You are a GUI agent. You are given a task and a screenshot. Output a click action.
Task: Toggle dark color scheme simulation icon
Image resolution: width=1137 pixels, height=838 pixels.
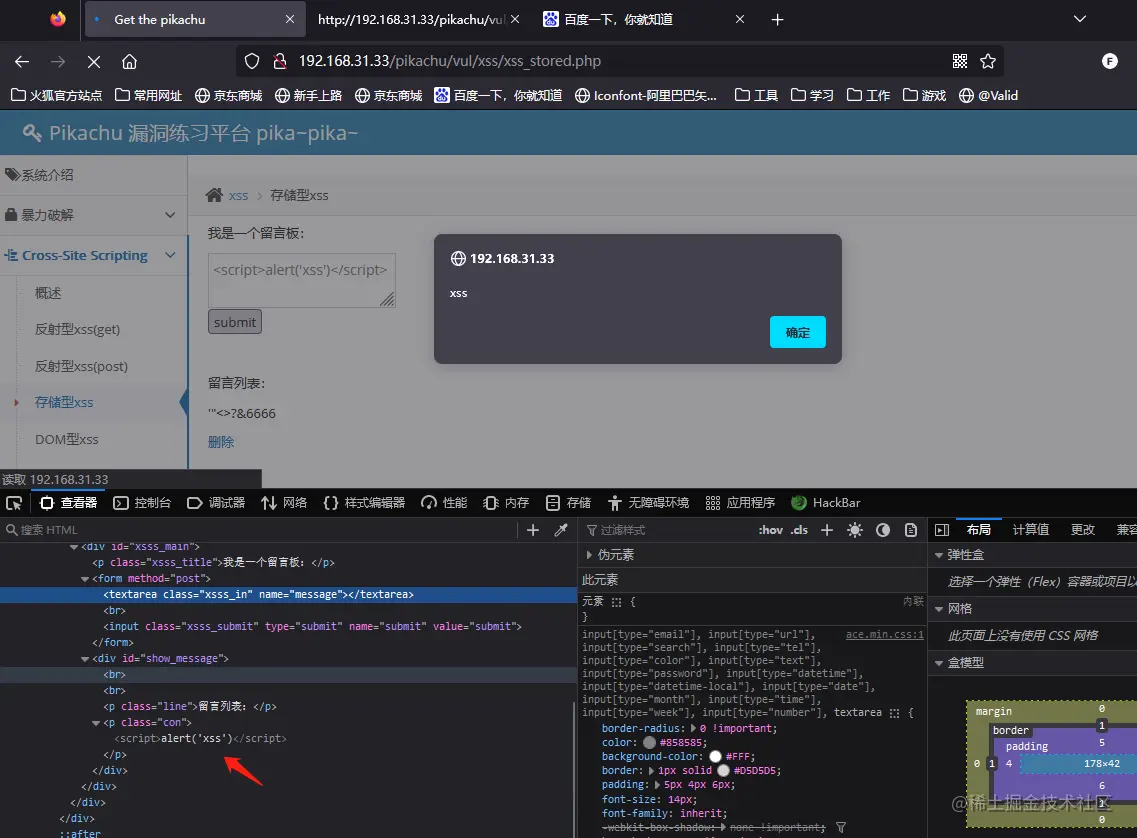882,530
